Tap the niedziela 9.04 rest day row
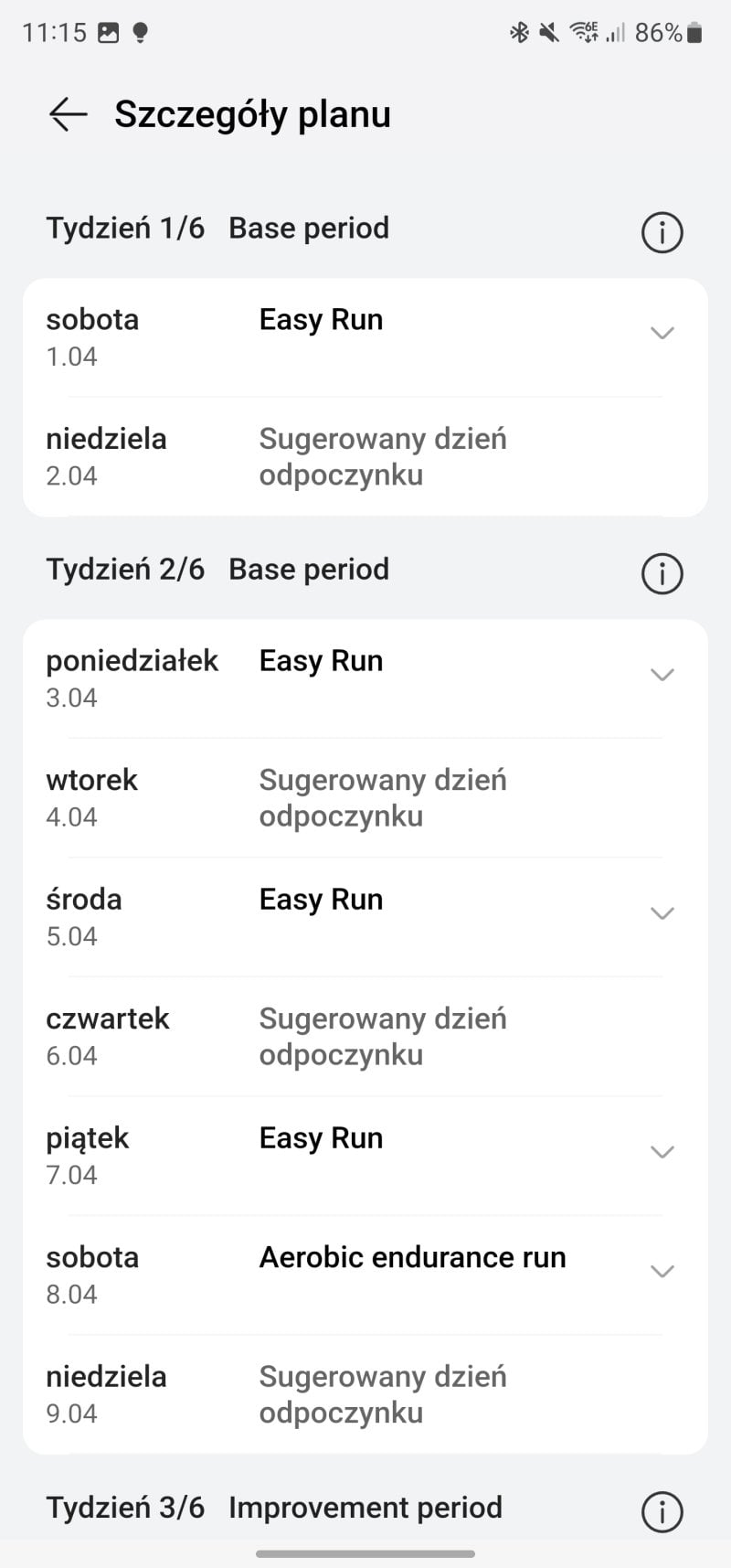The width and height of the screenshot is (731, 1568). (x=365, y=1394)
